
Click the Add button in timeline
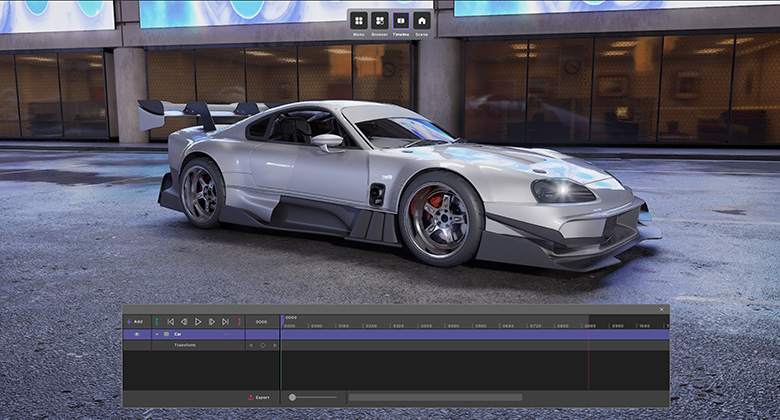click(135, 322)
